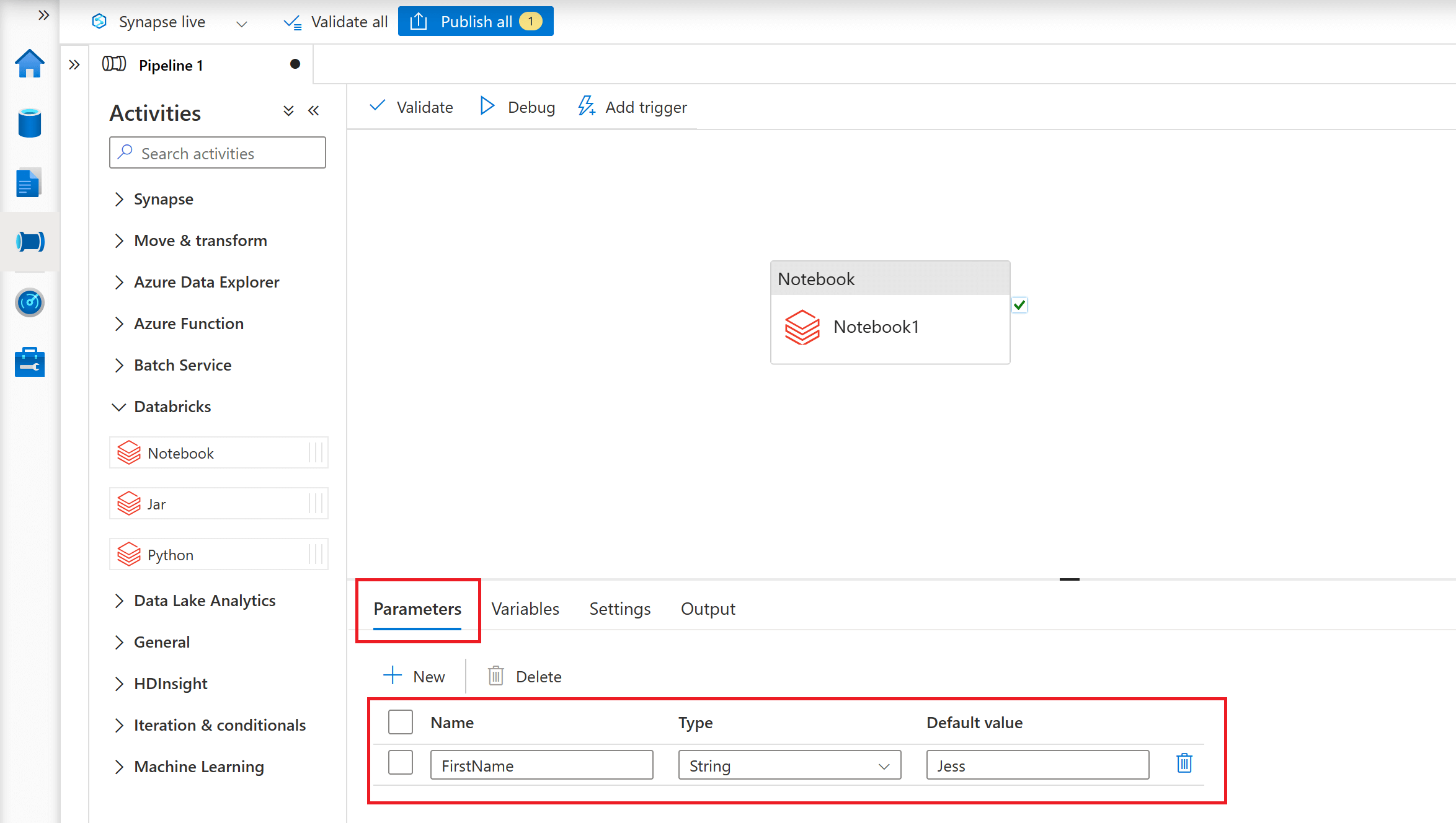Click the Python activity item
The image size is (1456, 823).
pos(219,555)
